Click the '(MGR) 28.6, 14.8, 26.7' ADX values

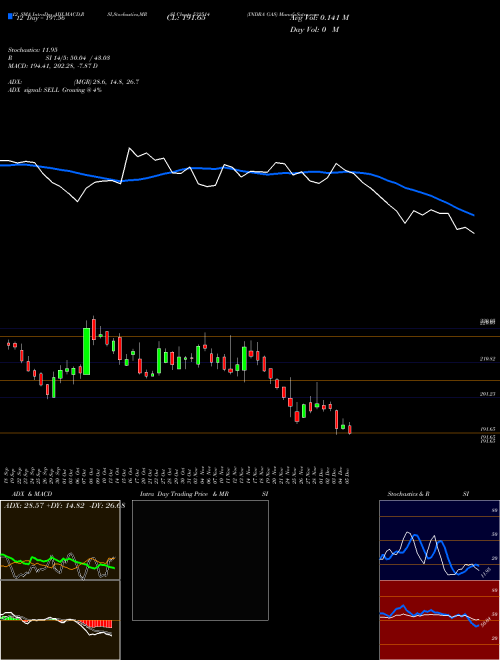tap(106, 82)
